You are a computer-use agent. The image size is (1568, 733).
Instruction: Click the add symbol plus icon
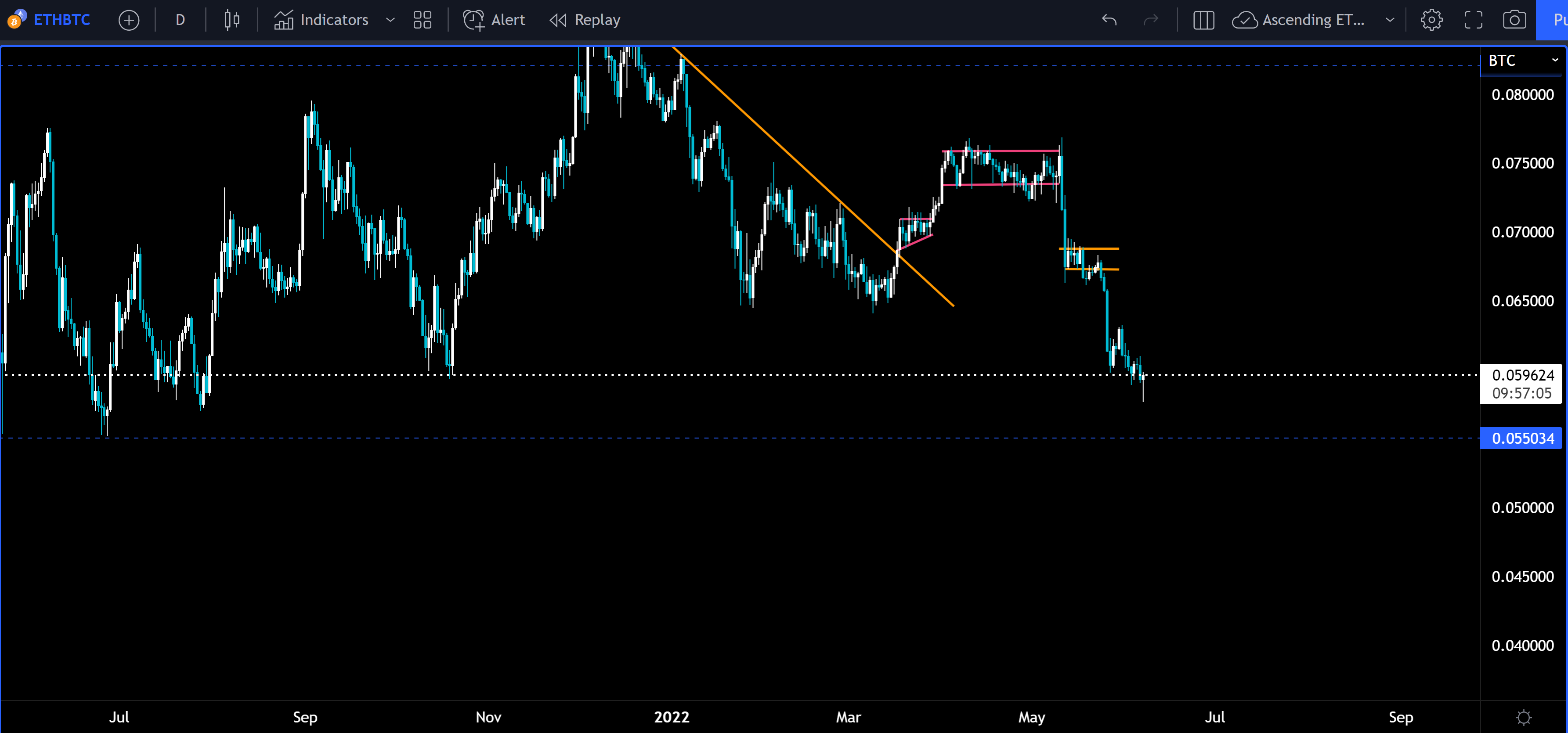[x=128, y=20]
